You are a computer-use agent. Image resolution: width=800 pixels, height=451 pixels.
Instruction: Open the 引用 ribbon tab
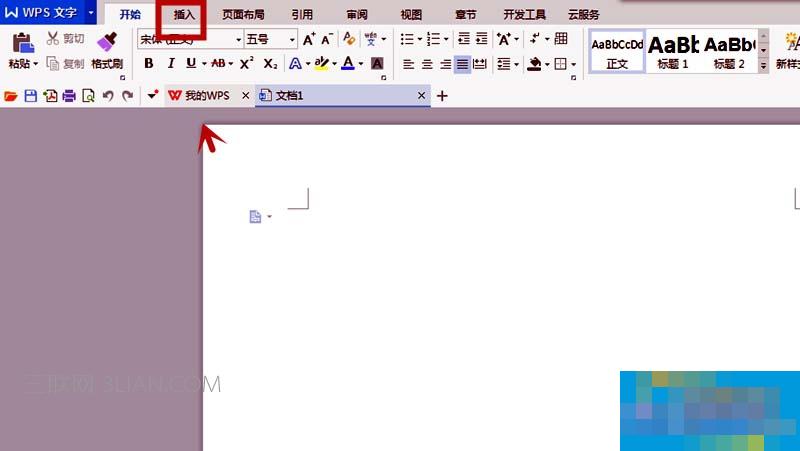point(302,15)
